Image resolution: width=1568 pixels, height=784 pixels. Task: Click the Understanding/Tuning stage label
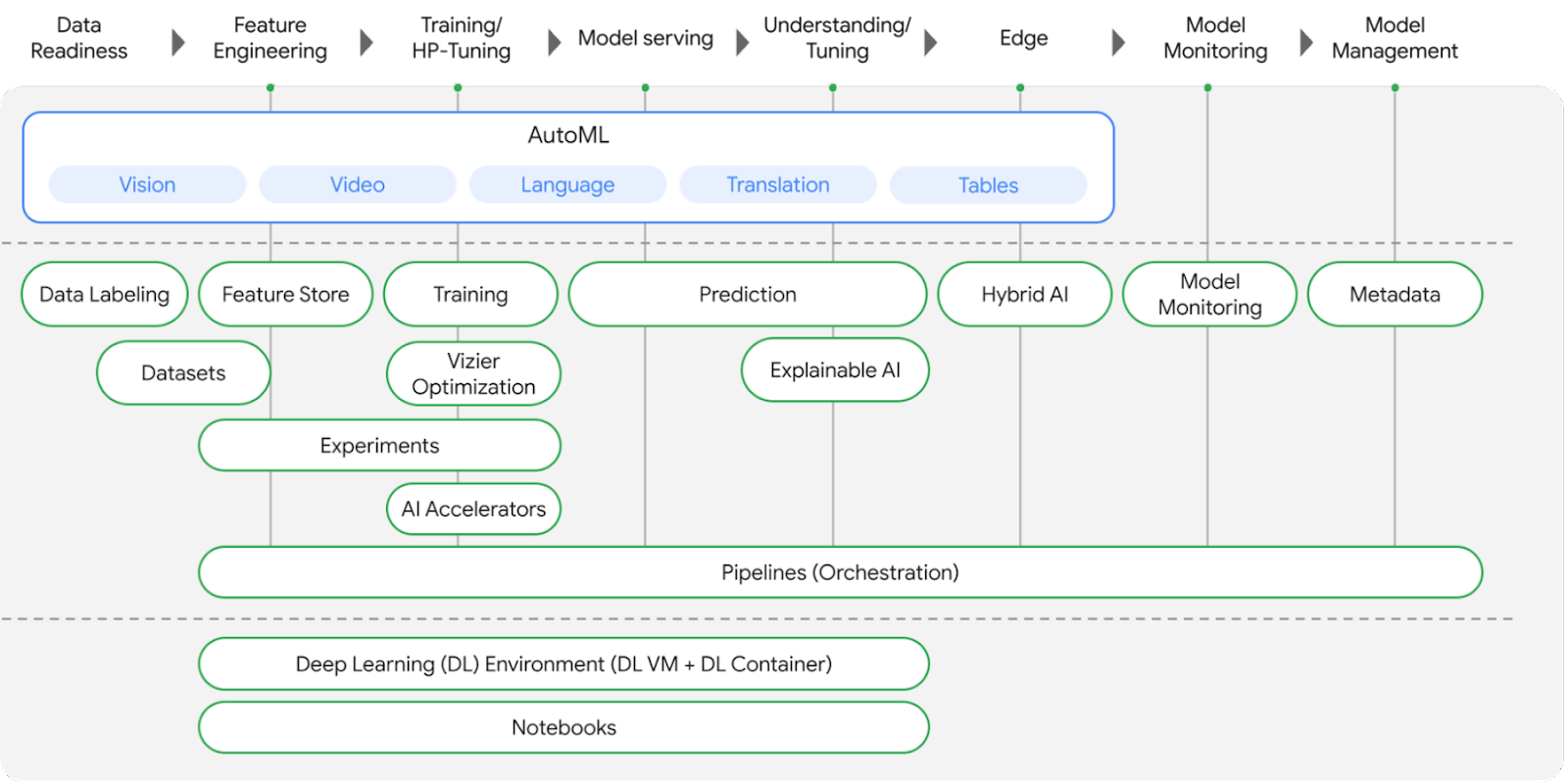click(x=837, y=38)
